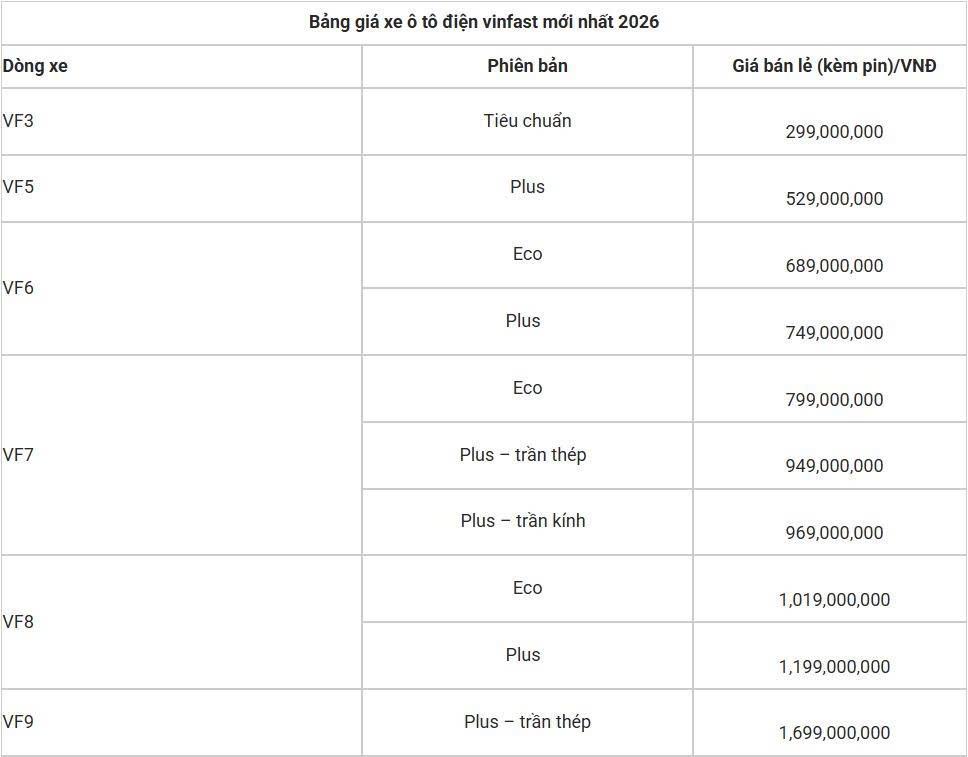Click the VF8 model cell
968x757 pixels.
(18, 622)
